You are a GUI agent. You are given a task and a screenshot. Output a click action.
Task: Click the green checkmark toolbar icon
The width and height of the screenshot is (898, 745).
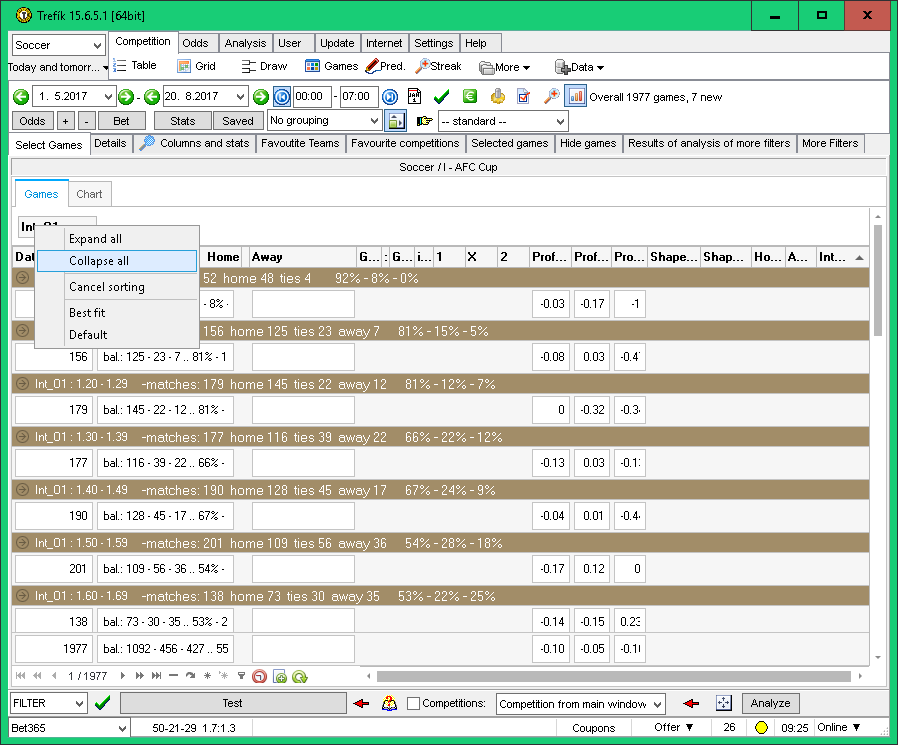coord(441,96)
